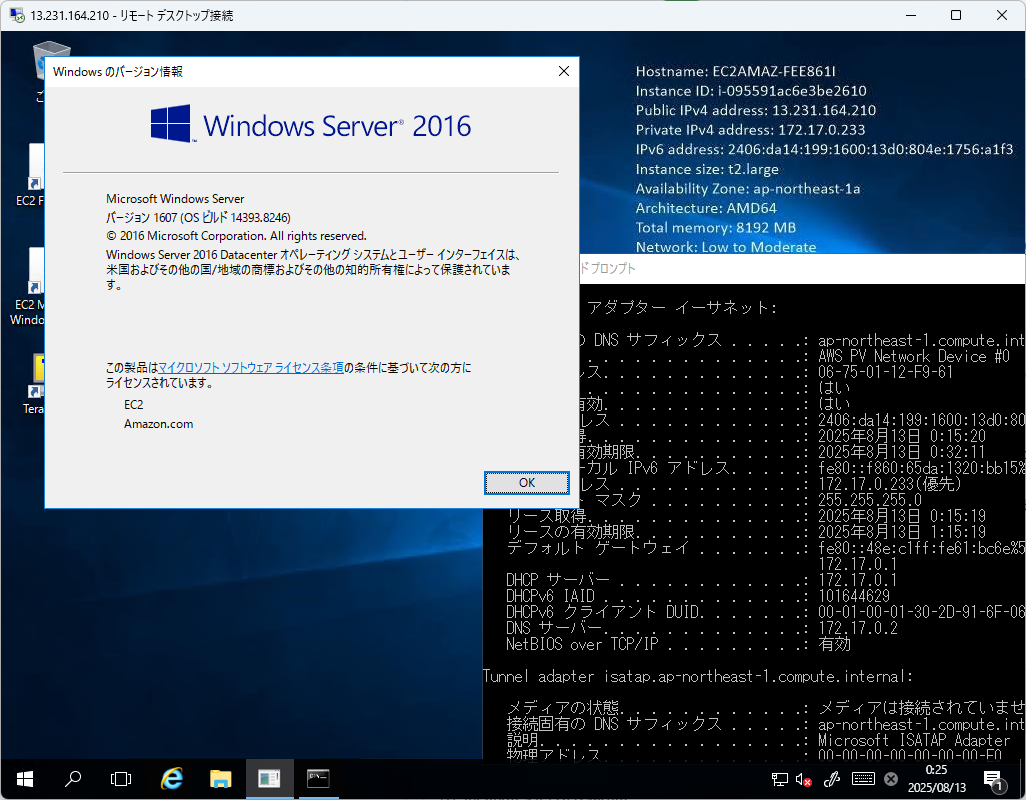This screenshot has width=1026, height=800.
Task: Open the Action Center notification icon
Action: (993, 778)
